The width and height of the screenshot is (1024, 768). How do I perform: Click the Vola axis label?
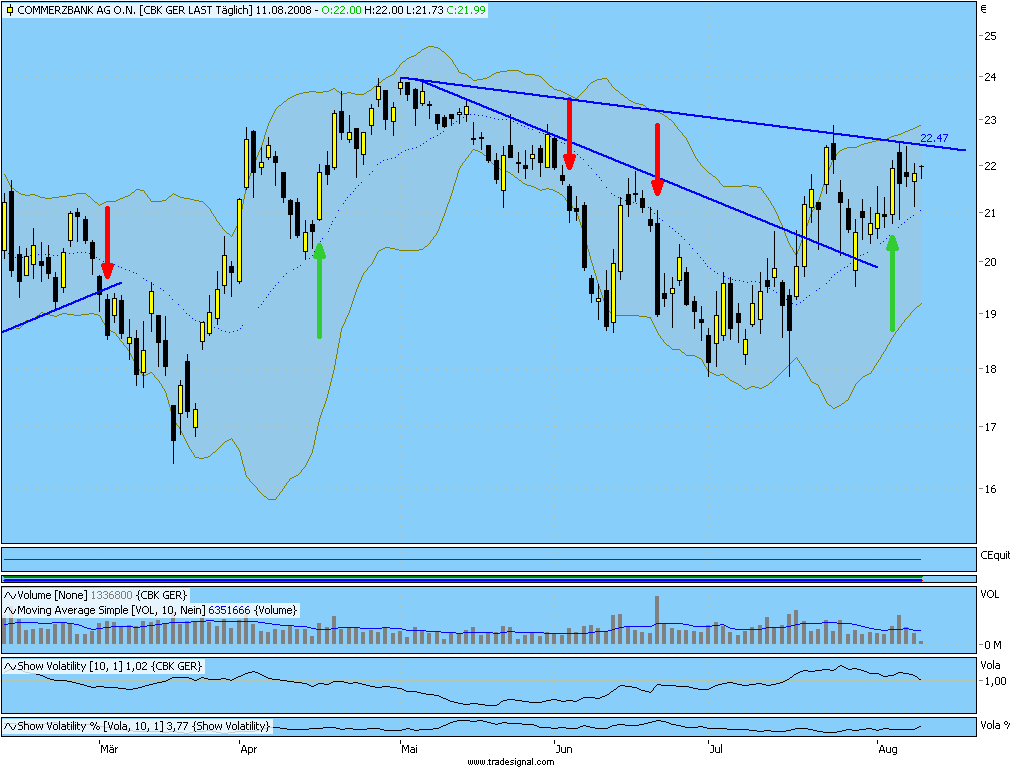(990, 665)
